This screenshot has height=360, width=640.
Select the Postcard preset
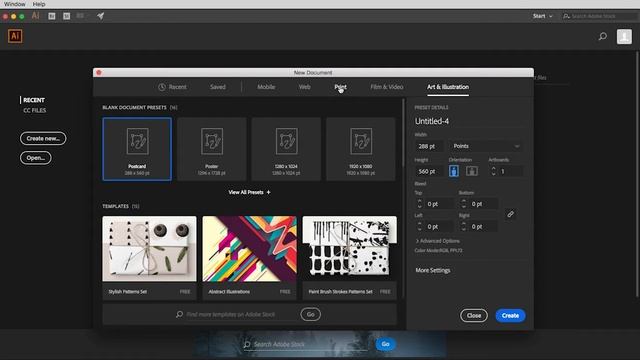coord(137,149)
